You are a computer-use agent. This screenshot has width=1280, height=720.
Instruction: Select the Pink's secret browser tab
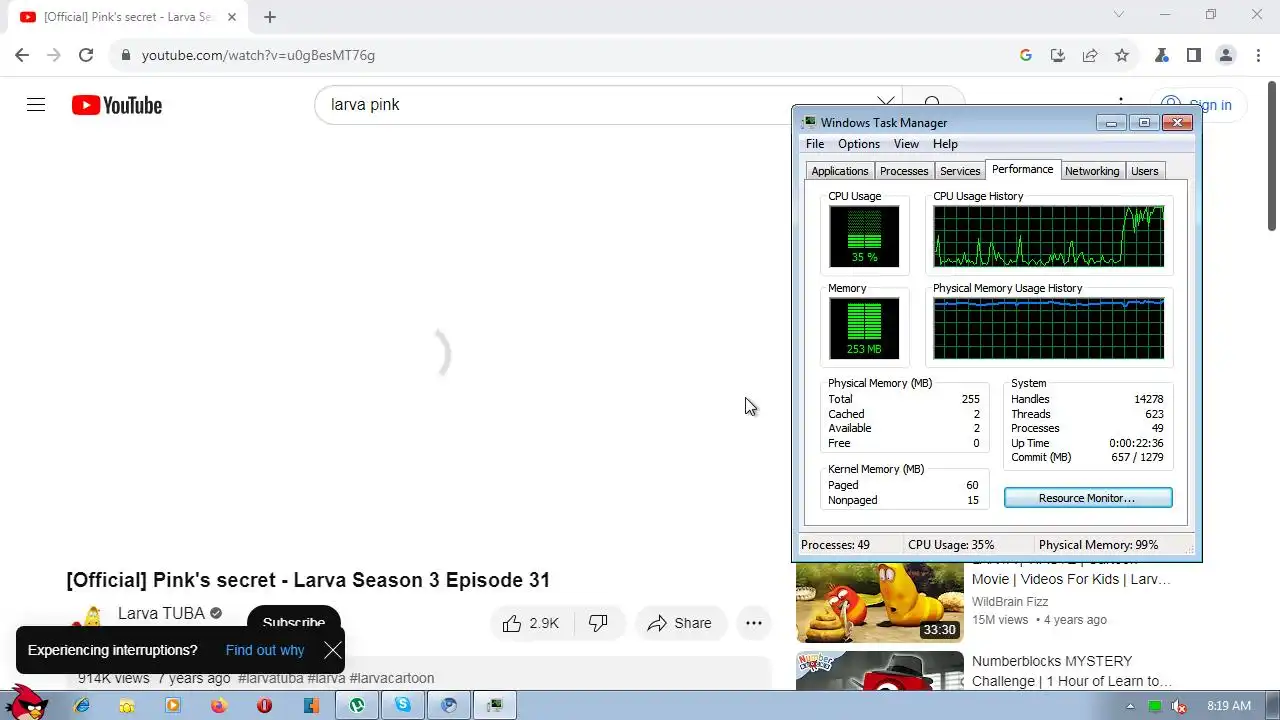[127, 17]
